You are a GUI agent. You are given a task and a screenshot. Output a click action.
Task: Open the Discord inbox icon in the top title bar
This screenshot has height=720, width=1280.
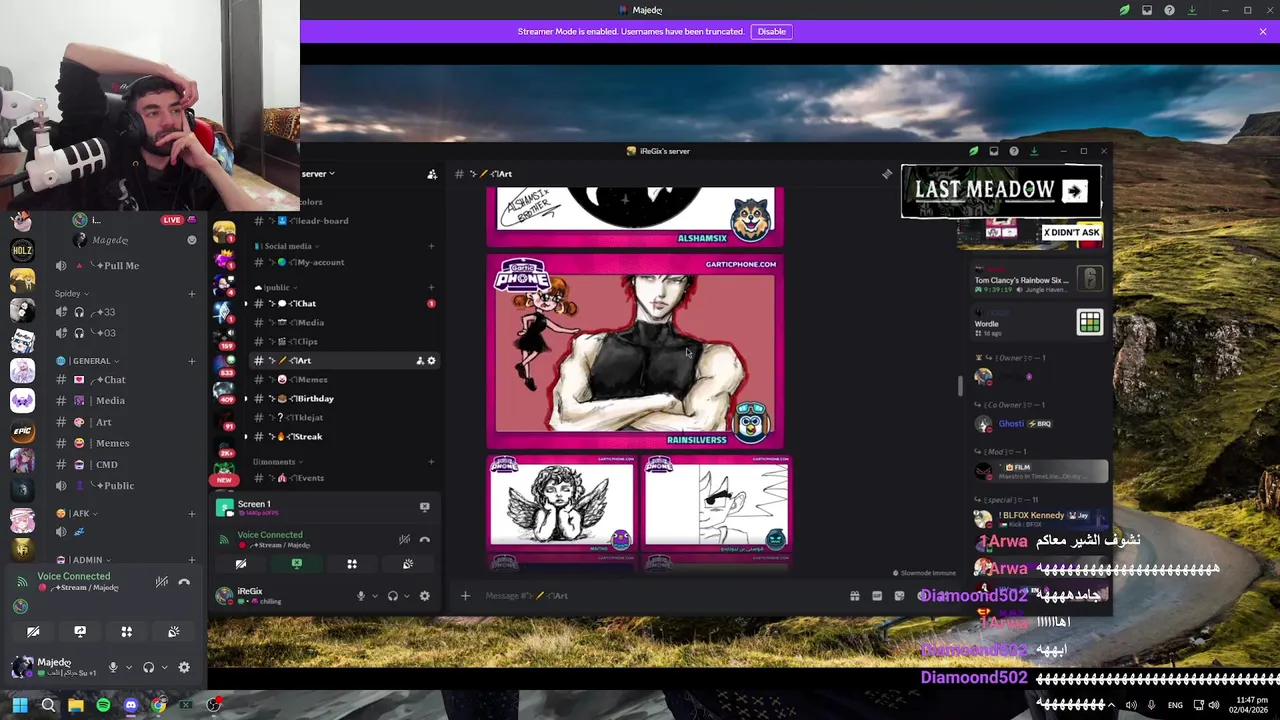pyautogui.click(x=1147, y=10)
